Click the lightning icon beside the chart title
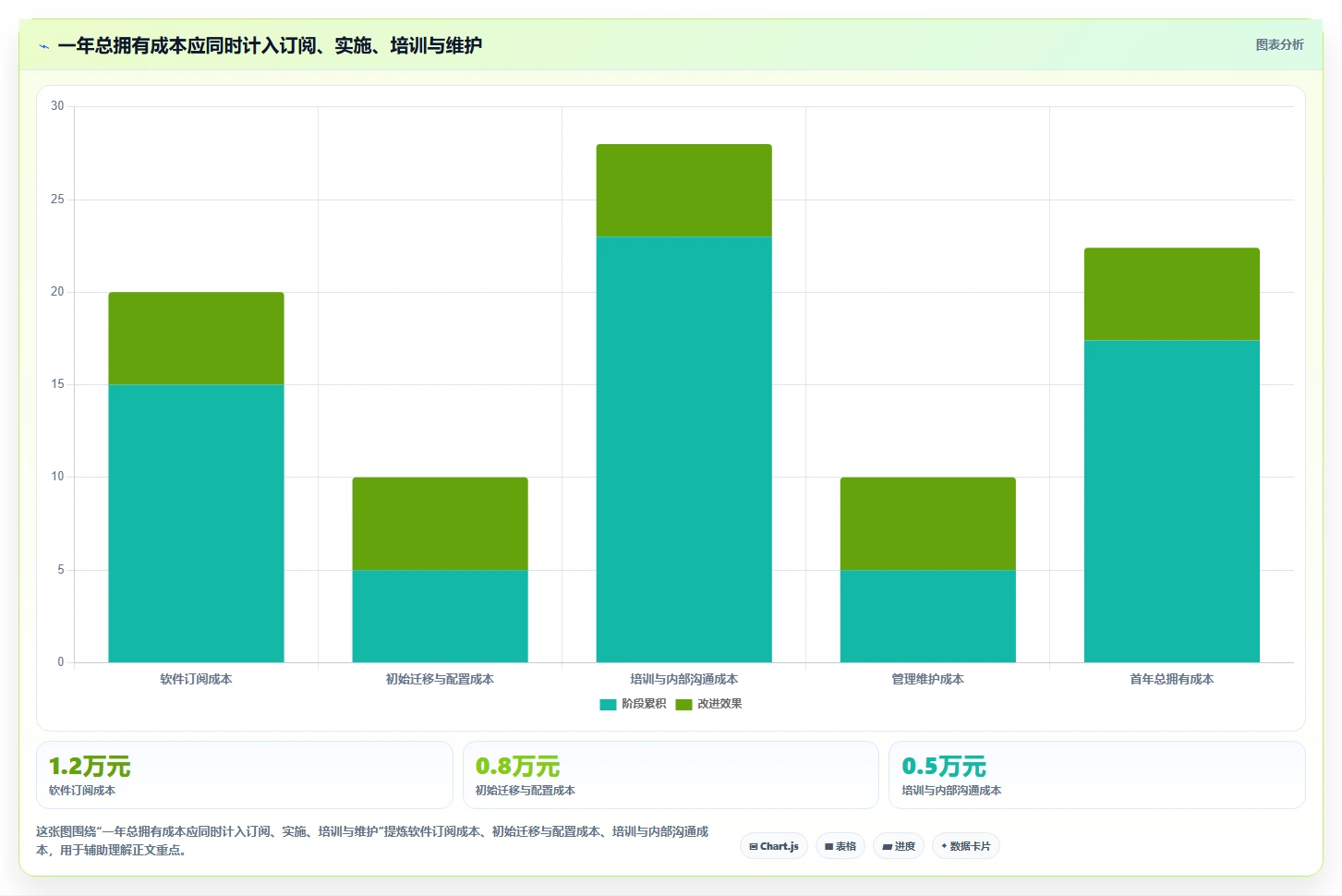Viewport: 1342px width, 896px height. coord(43,46)
